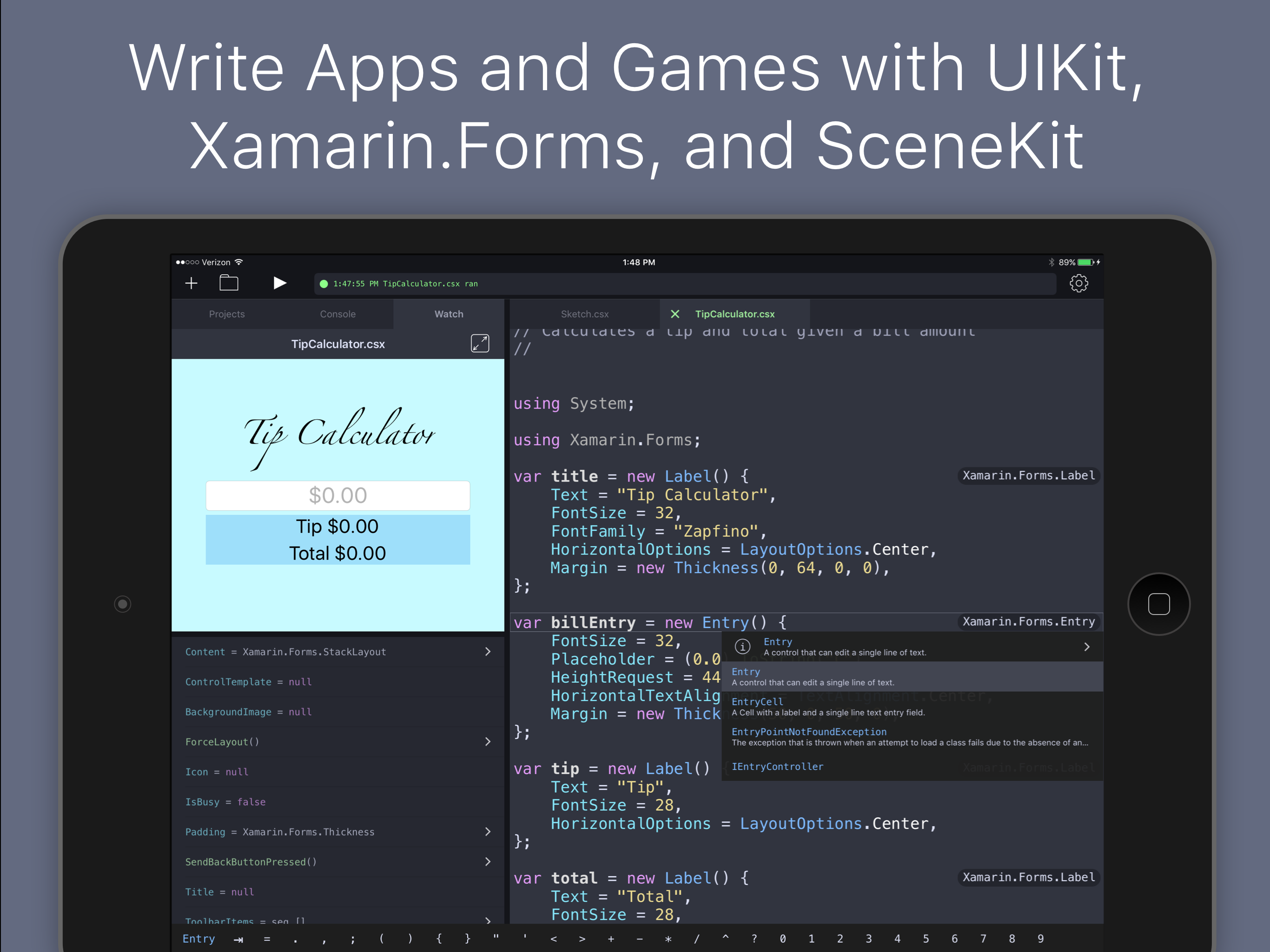Select the Watch tab
Image resolution: width=1270 pixels, height=952 pixels.
(449, 314)
